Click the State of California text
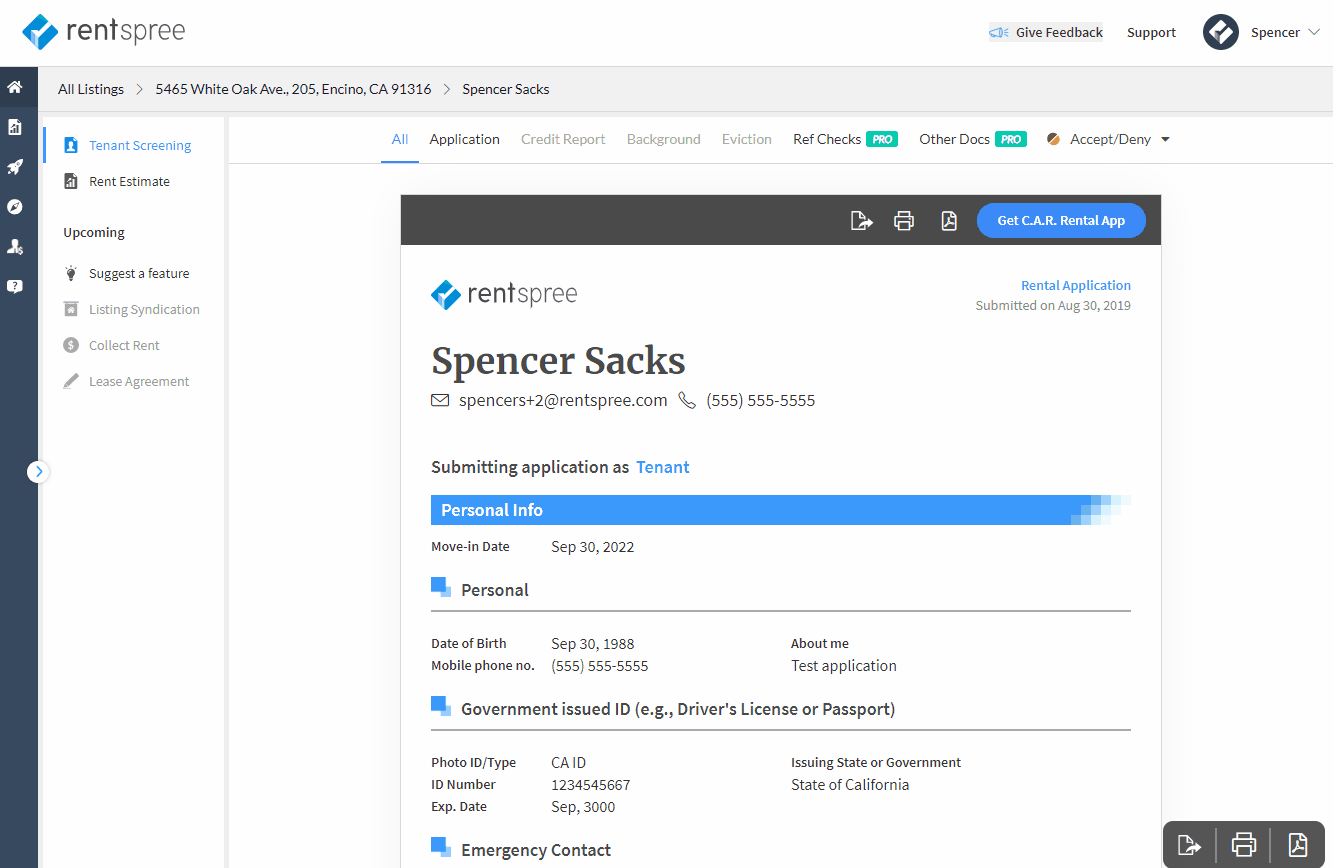 pos(850,785)
